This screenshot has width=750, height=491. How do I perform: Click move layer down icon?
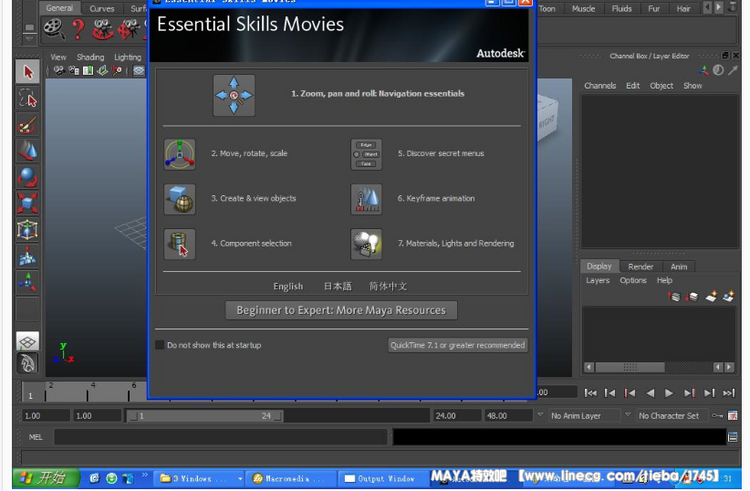click(692, 296)
